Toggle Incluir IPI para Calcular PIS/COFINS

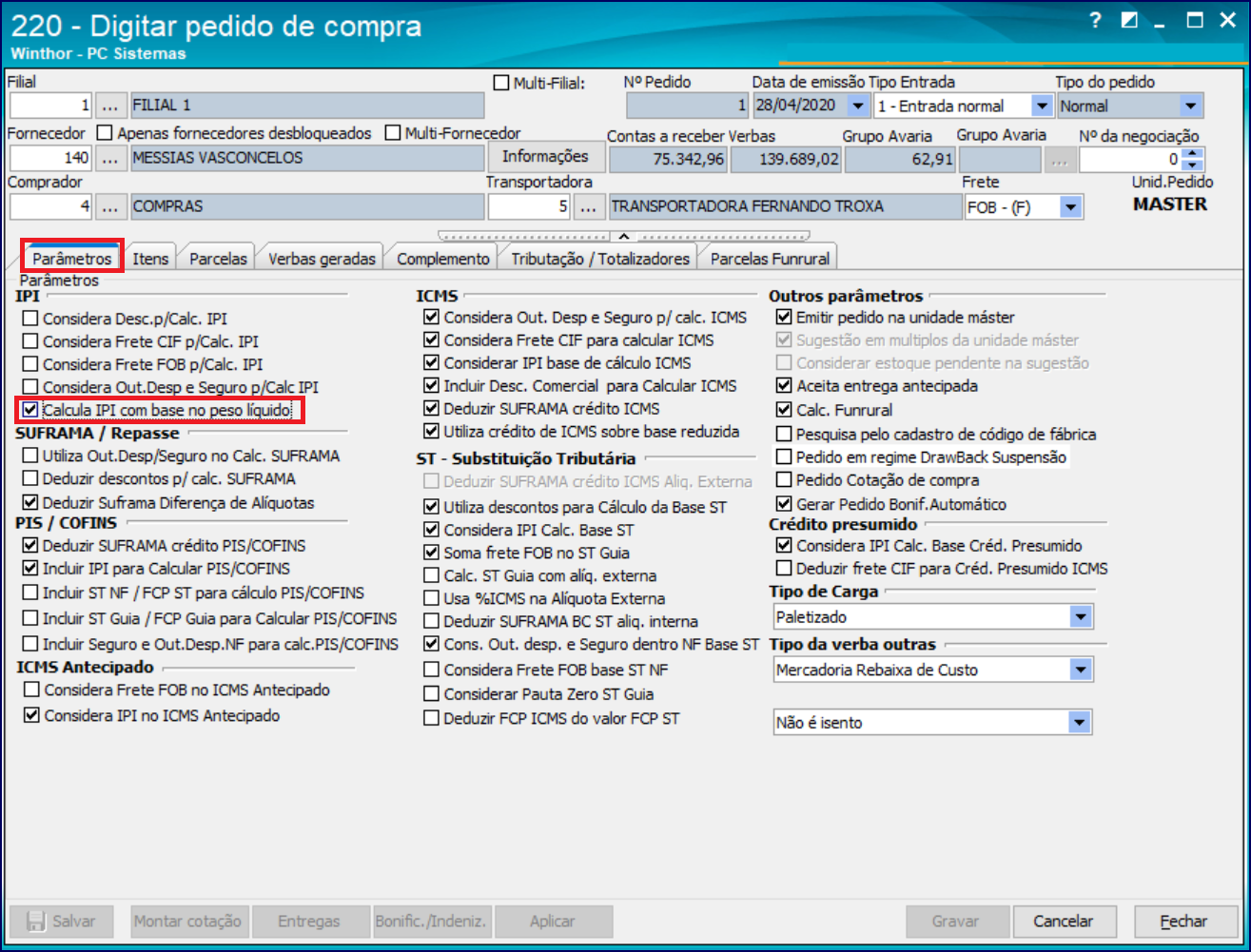coord(31,569)
